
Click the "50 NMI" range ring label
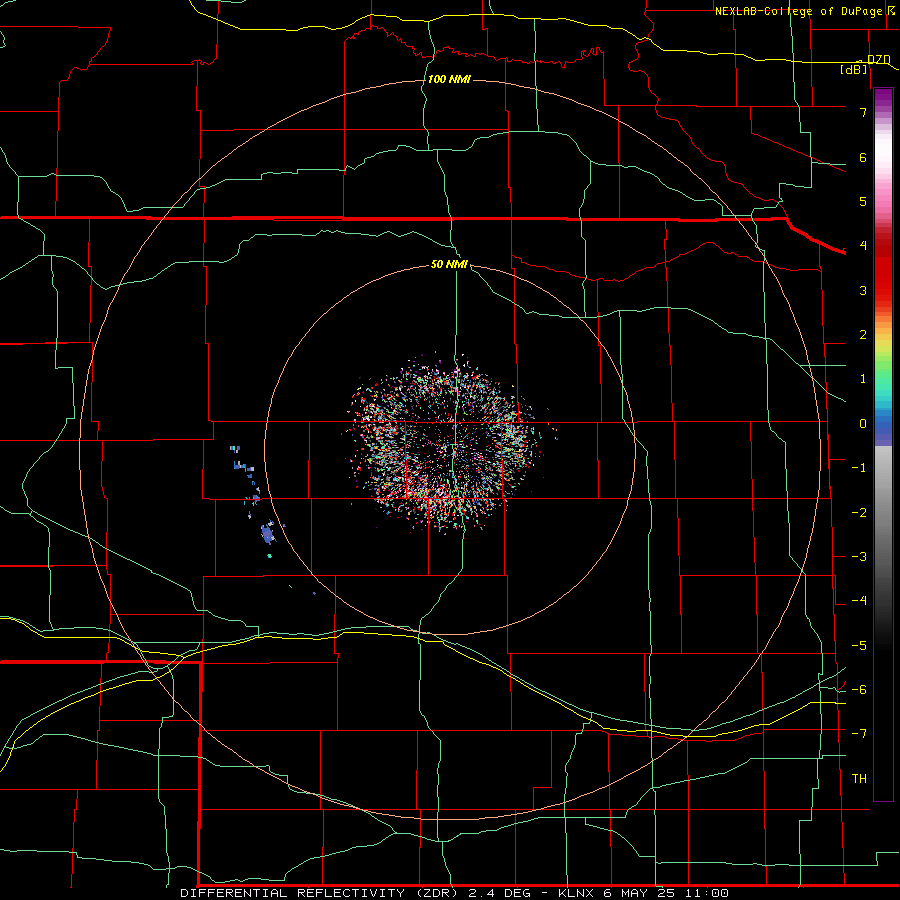(x=449, y=264)
